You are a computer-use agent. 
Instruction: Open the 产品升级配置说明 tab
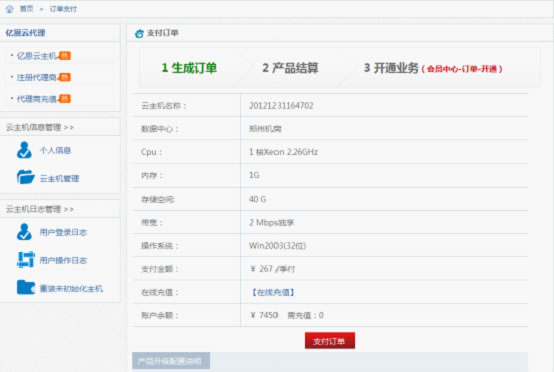point(171,361)
